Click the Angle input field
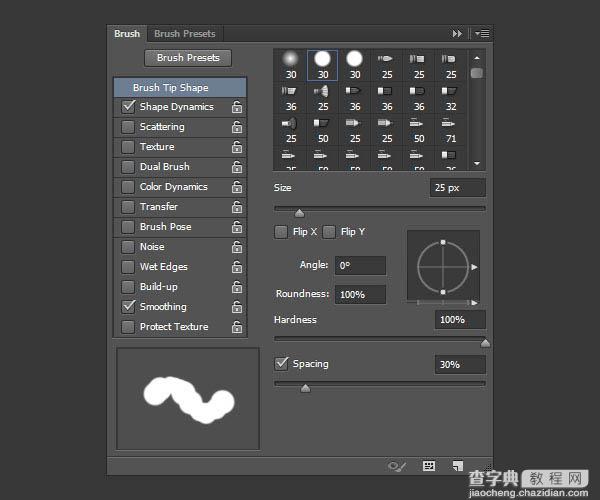 click(360, 265)
